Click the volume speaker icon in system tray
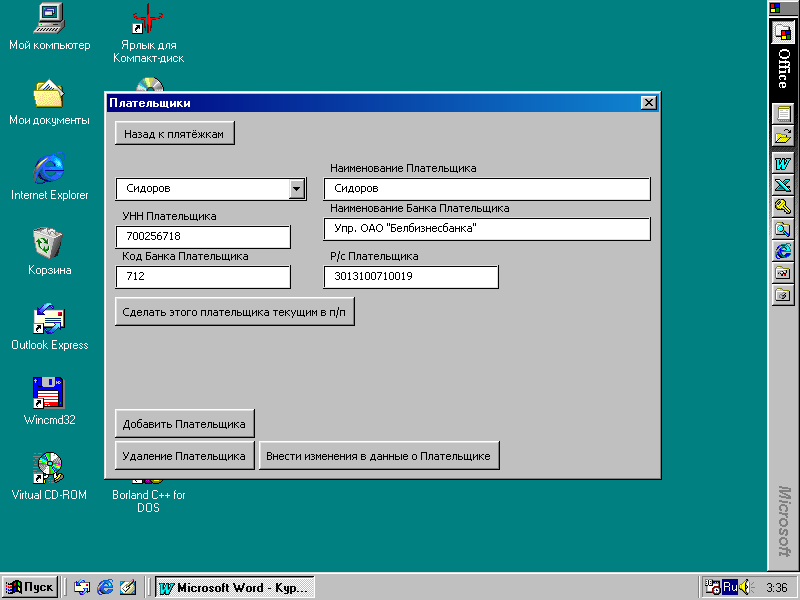 [744, 587]
